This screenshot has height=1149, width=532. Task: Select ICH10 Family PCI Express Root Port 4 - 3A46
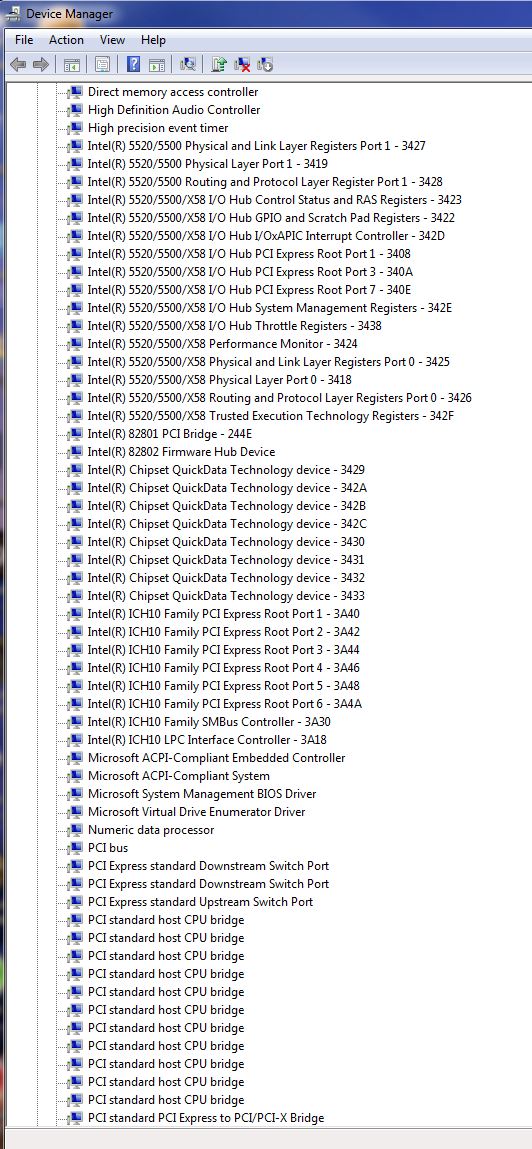tap(223, 668)
